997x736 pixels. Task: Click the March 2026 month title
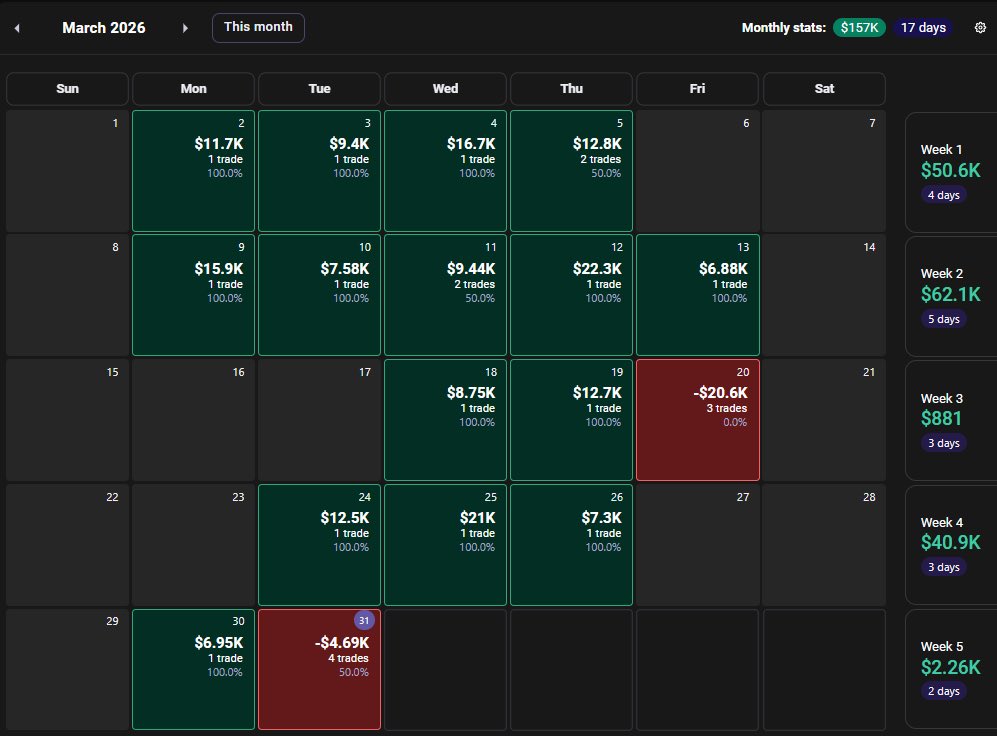(104, 28)
